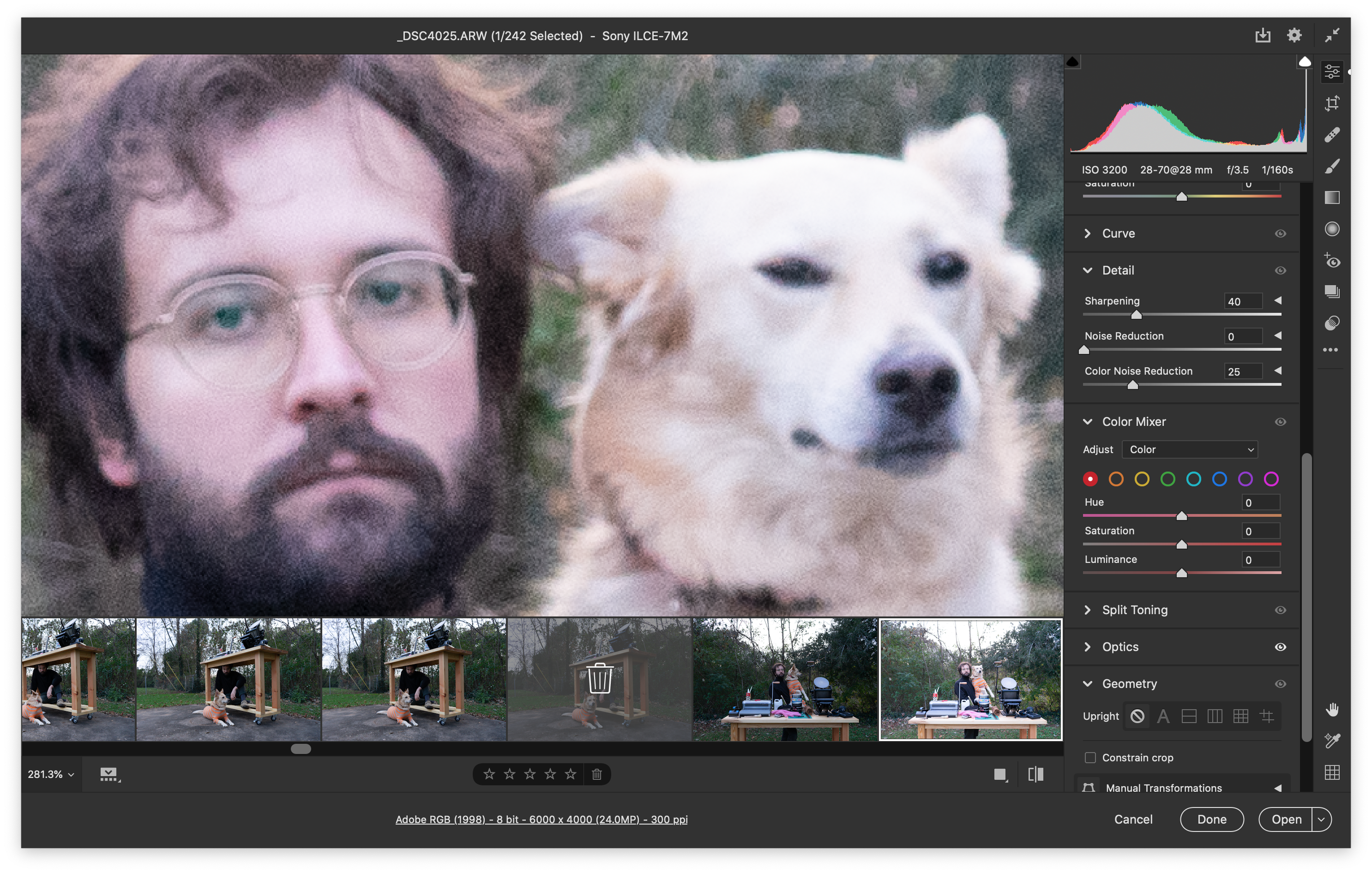Enable the Constrain crop checkbox
Screen dimensions: 1372x873
1089,757
